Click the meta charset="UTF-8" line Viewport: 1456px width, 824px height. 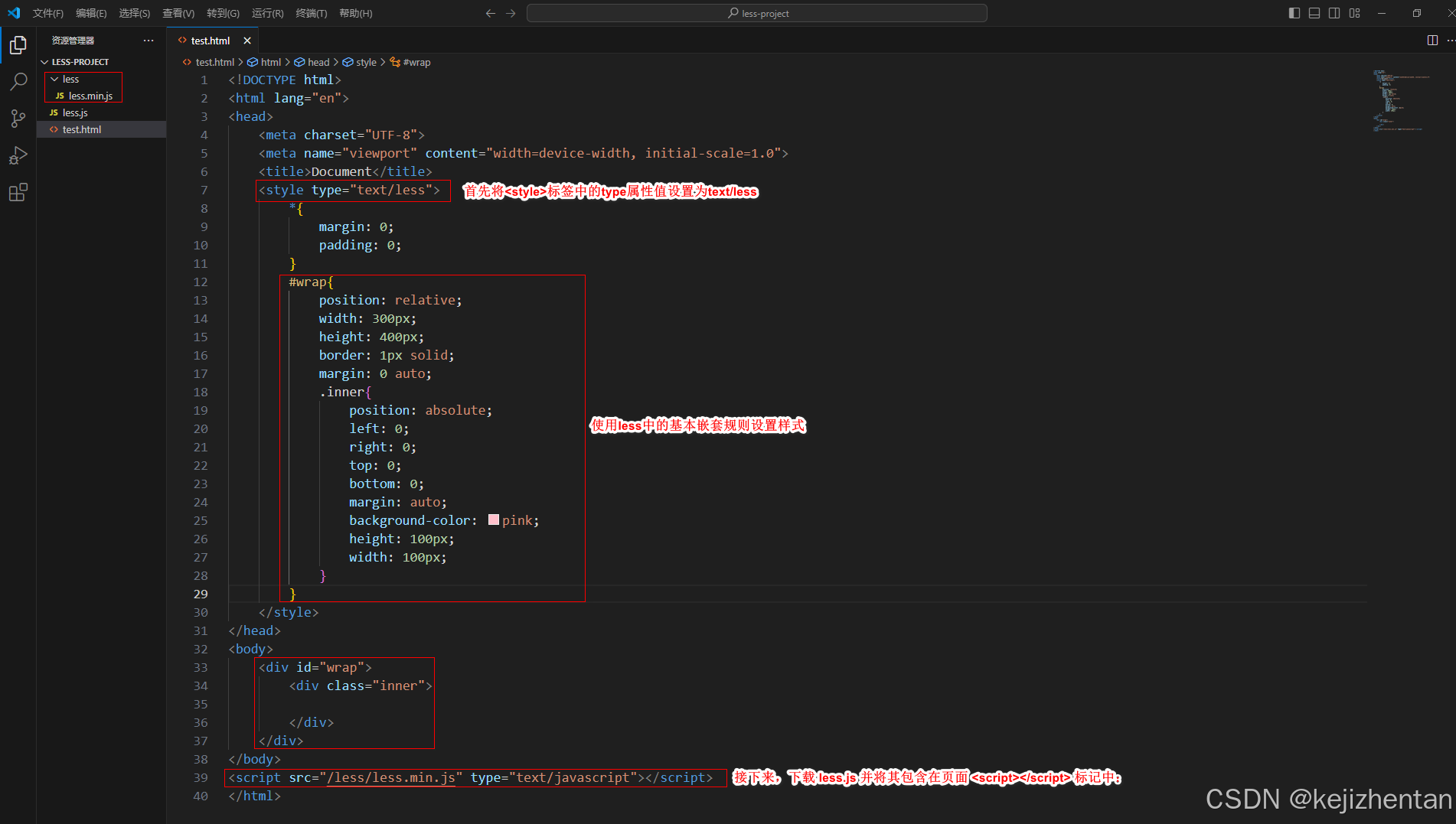pyautogui.click(x=341, y=135)
